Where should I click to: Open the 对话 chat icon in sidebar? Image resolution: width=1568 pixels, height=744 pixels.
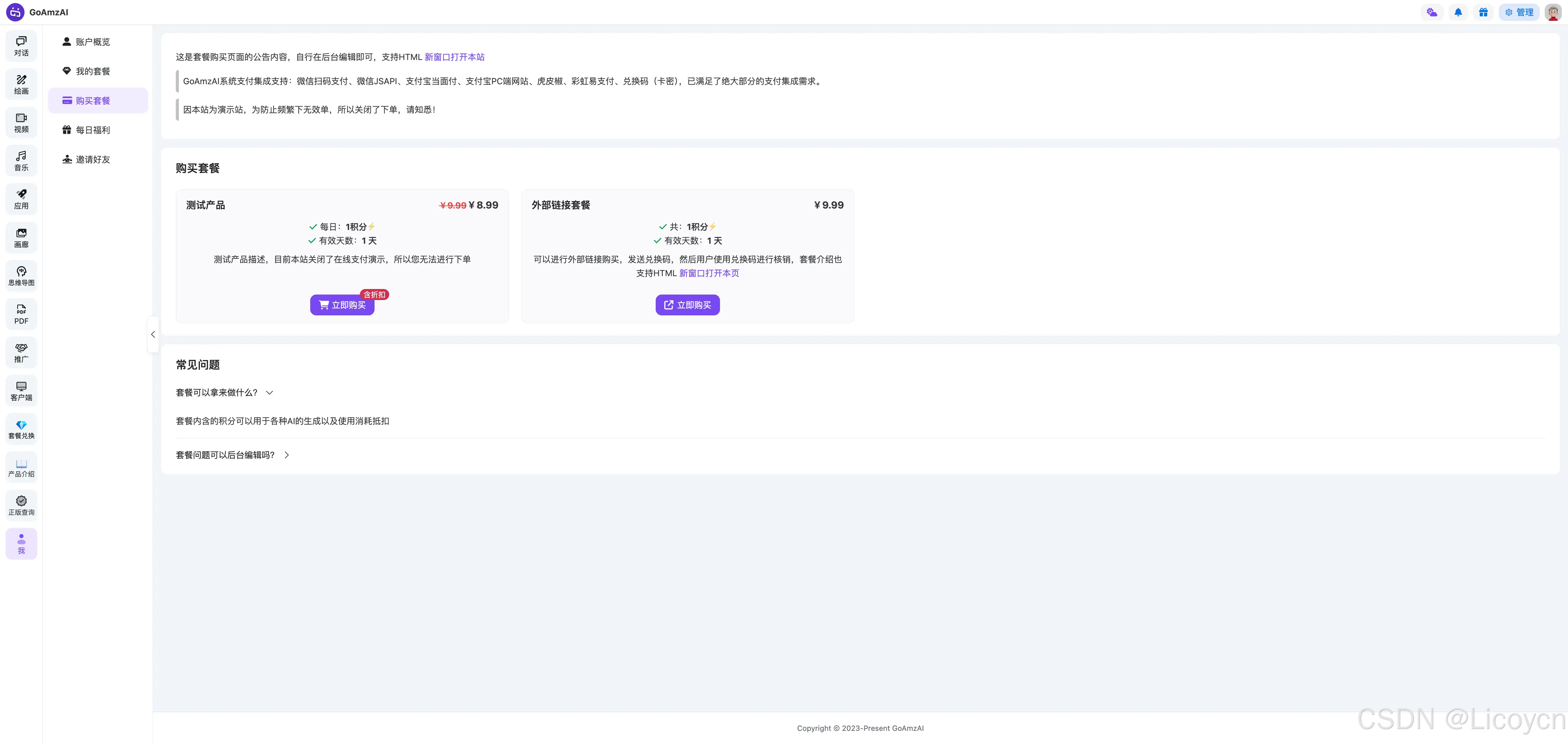coord(21,46)
